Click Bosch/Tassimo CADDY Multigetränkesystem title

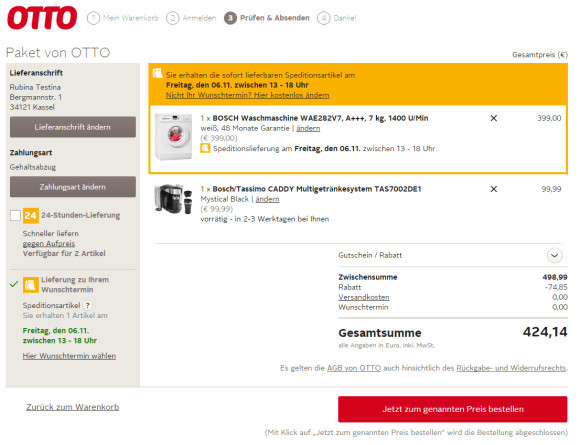coord(317,189)
